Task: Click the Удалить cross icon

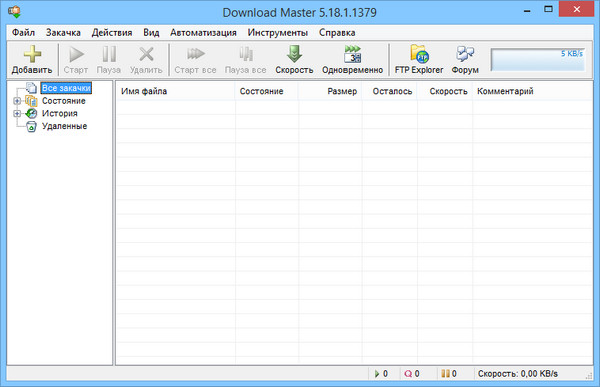Action: (146, 54)
